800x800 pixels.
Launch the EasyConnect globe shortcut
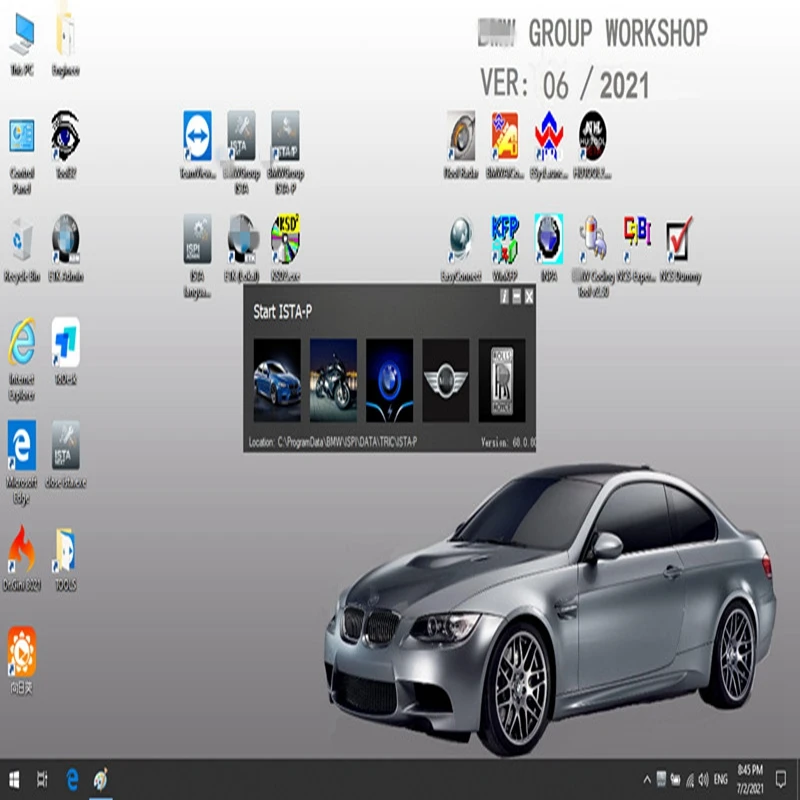coord(461,248)
